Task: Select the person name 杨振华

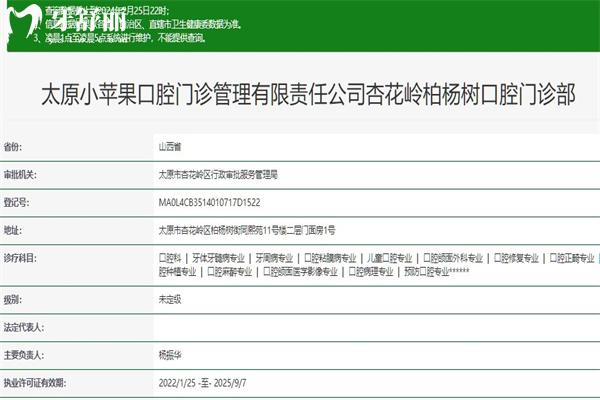Action: click(170, 355)
